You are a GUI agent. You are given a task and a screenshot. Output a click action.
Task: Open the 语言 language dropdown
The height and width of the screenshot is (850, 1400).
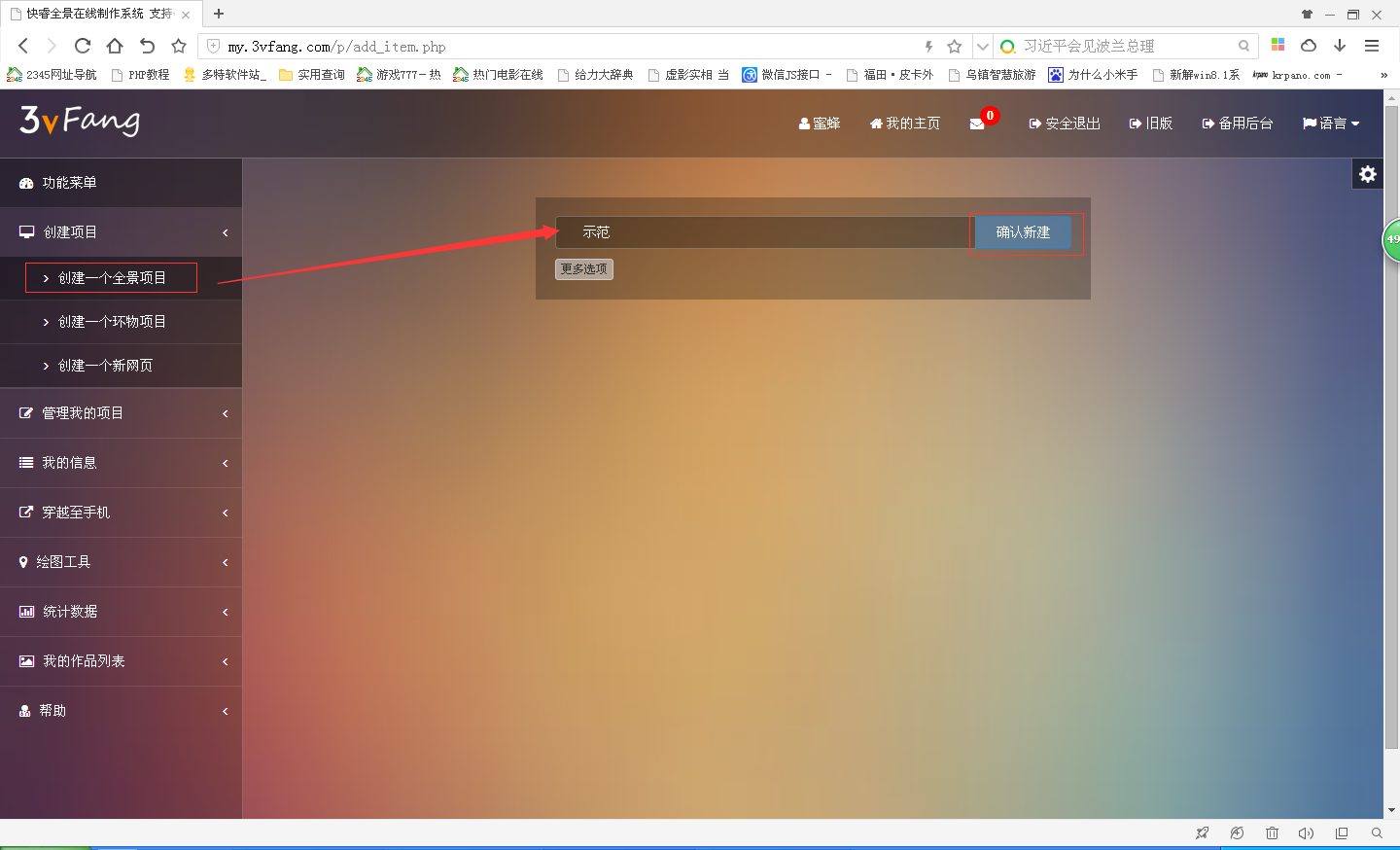point(1331,124)
